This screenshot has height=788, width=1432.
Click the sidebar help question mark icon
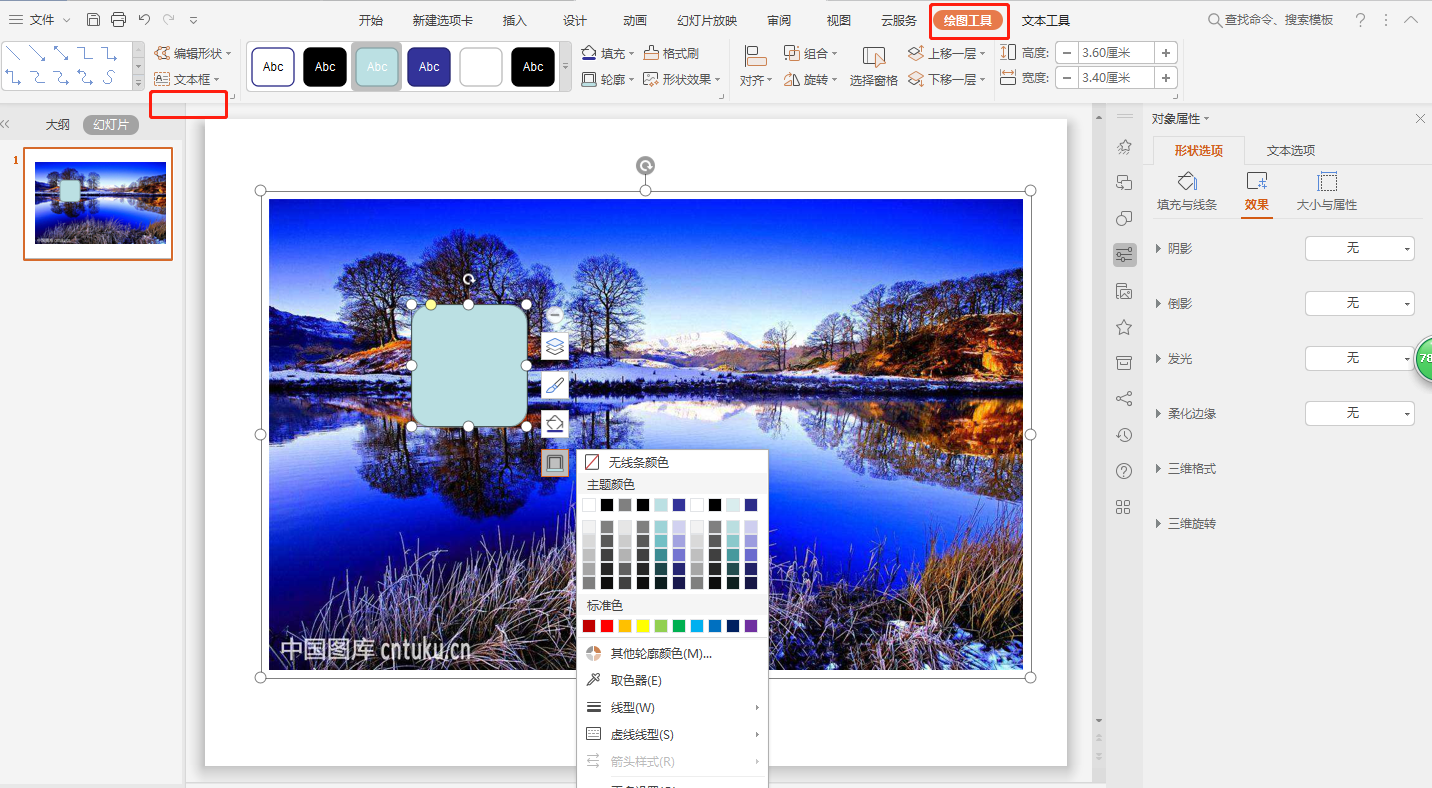[x=1124, y=471]
